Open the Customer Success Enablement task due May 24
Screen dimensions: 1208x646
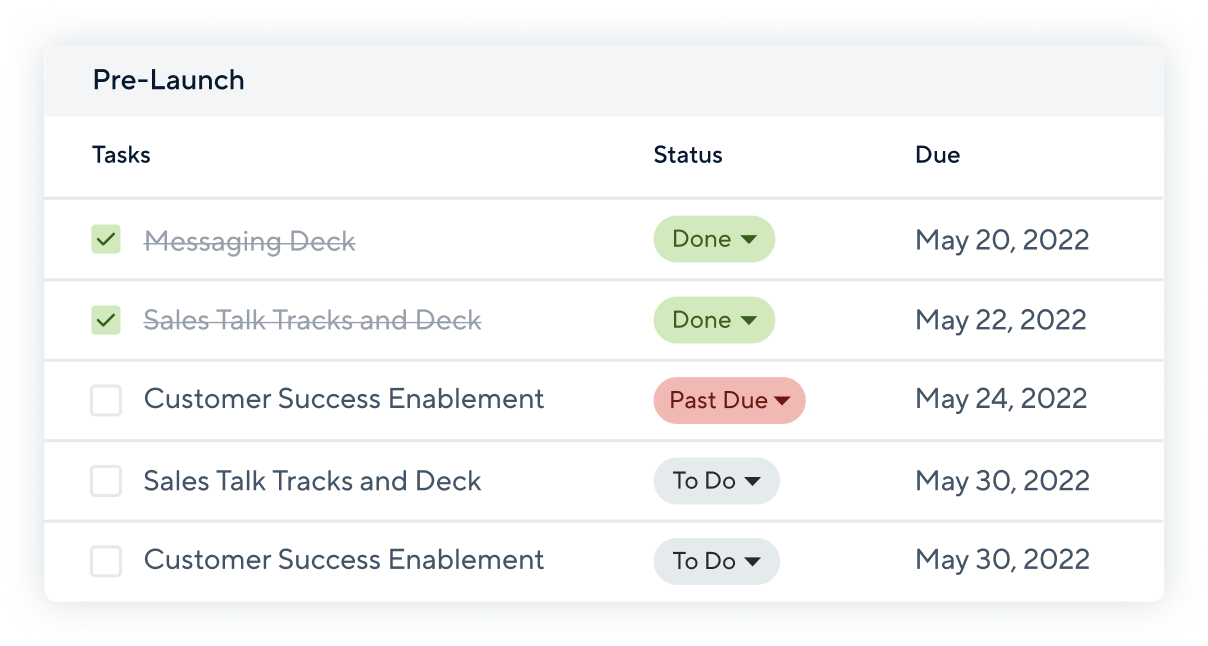344,399
